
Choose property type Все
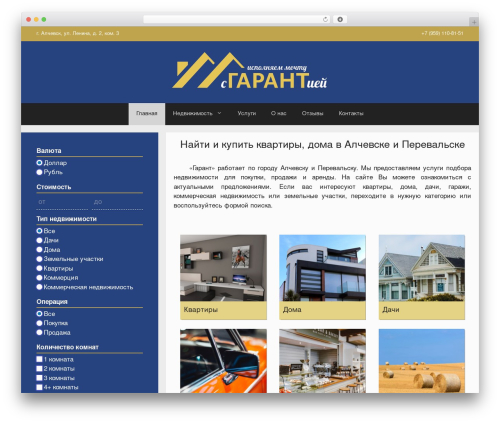tap(39, 231)
